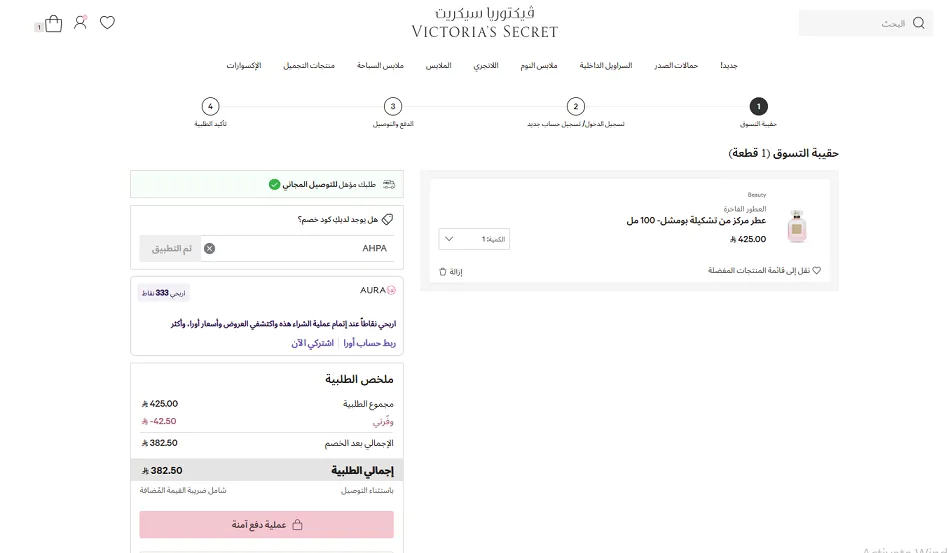Clear the AHPA promo code

tap(209, 248)
